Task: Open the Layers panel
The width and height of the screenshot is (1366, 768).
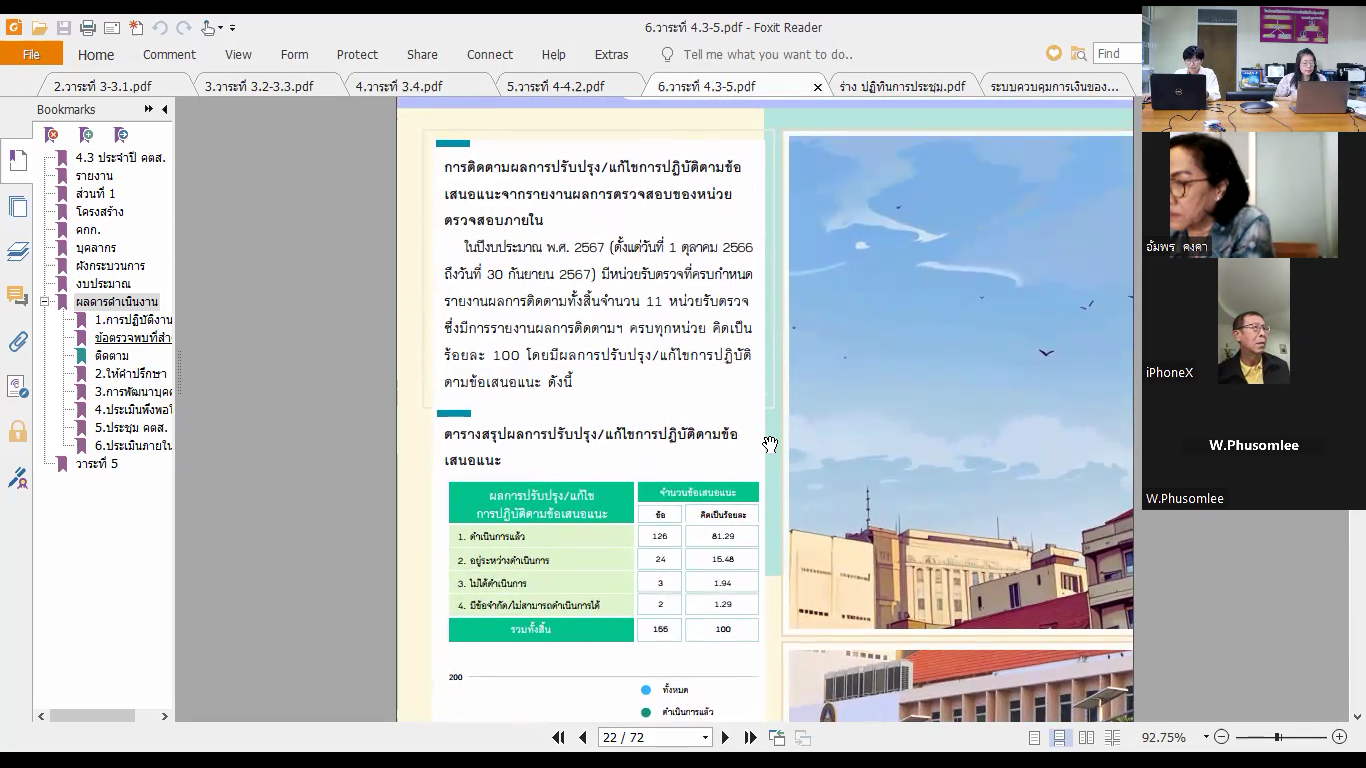Action: pos(17,251)
